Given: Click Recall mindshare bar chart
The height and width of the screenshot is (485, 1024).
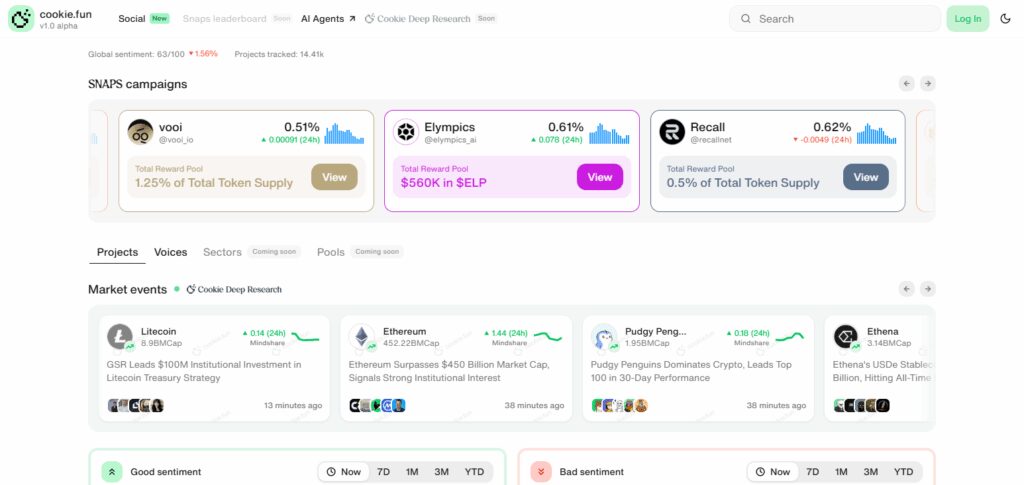Looking at the screenshot, I should [876, 133].
